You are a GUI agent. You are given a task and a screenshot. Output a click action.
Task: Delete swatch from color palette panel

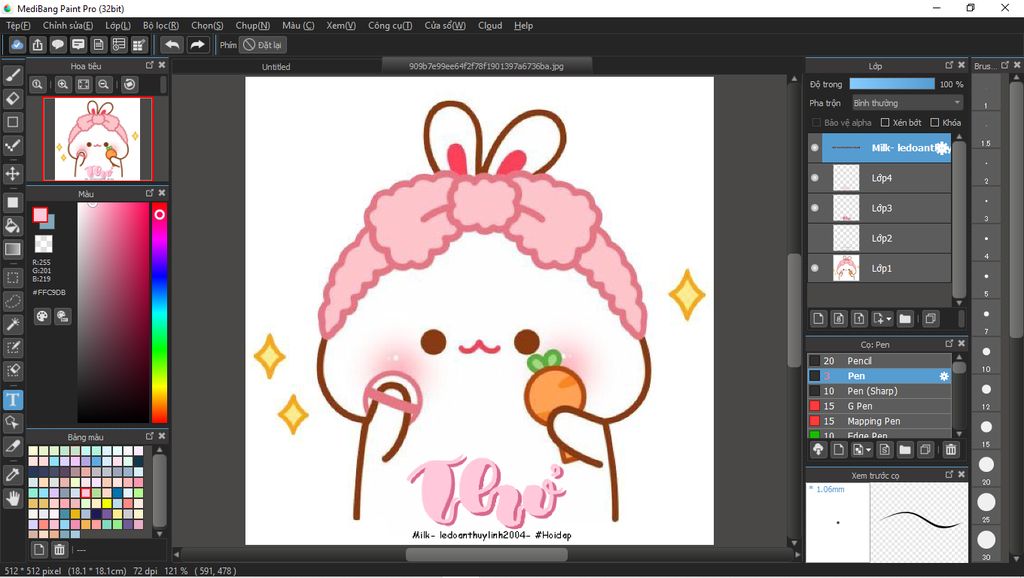59,549
